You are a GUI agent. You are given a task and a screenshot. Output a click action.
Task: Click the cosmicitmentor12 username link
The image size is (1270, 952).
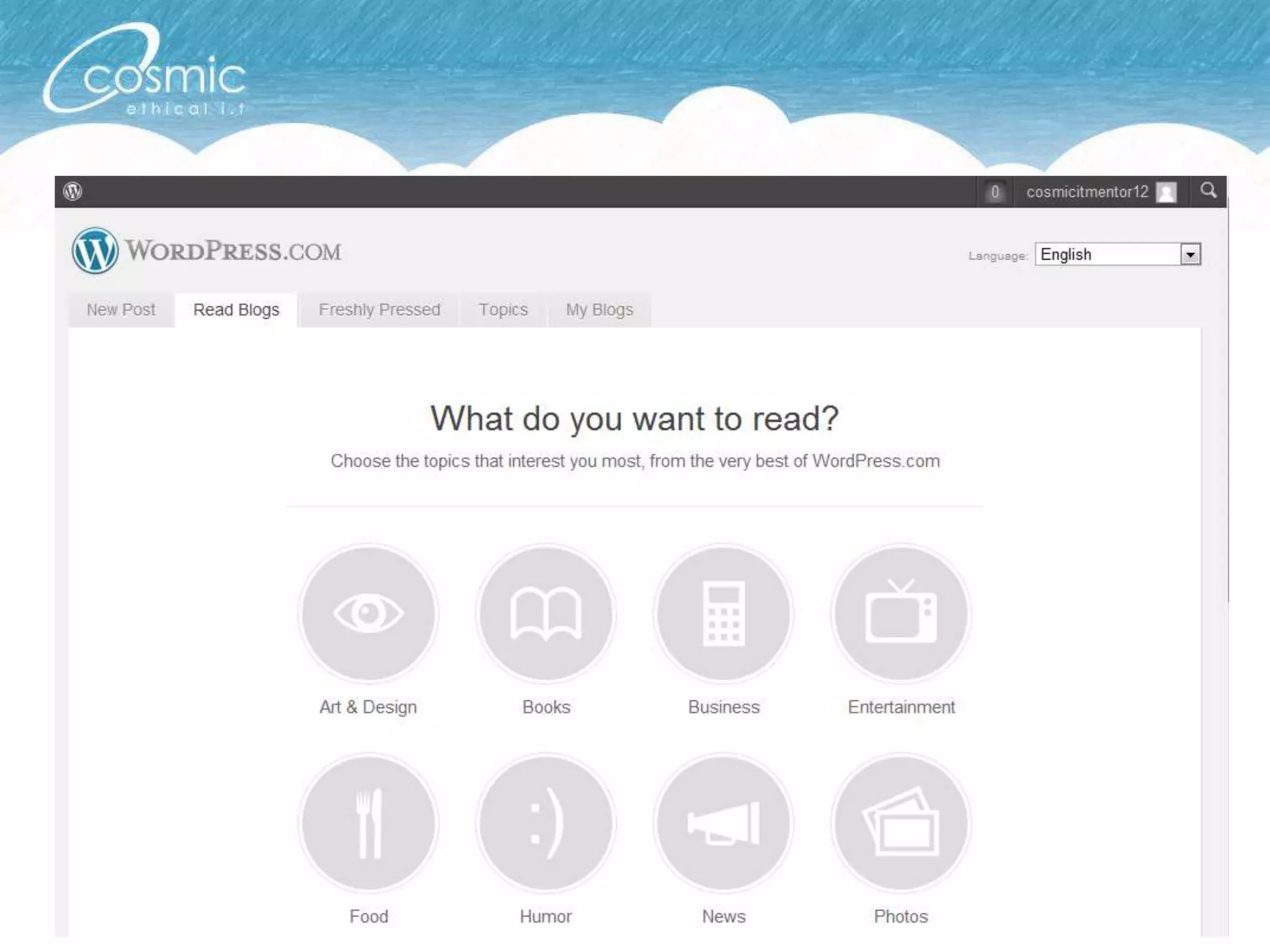click(x=1087, y=192)
